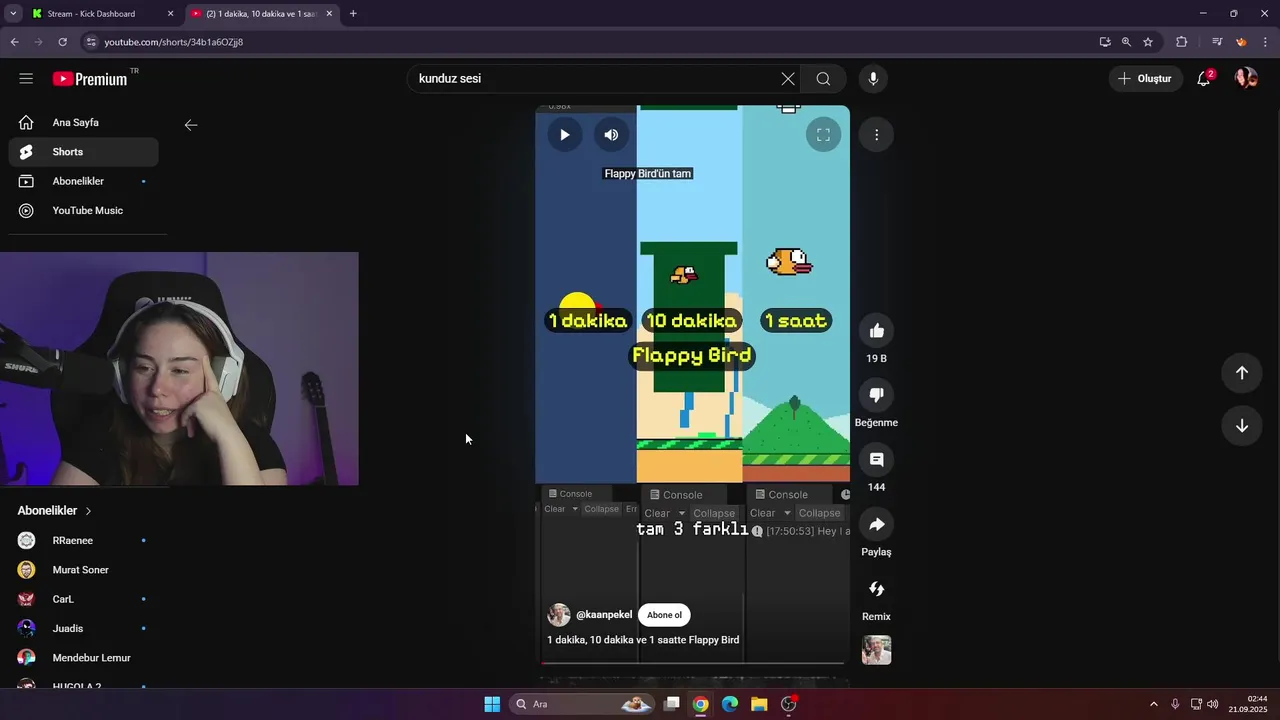The image size is (1280, 720).
Task: Start voice search with microphone
Action: [873, 79]
